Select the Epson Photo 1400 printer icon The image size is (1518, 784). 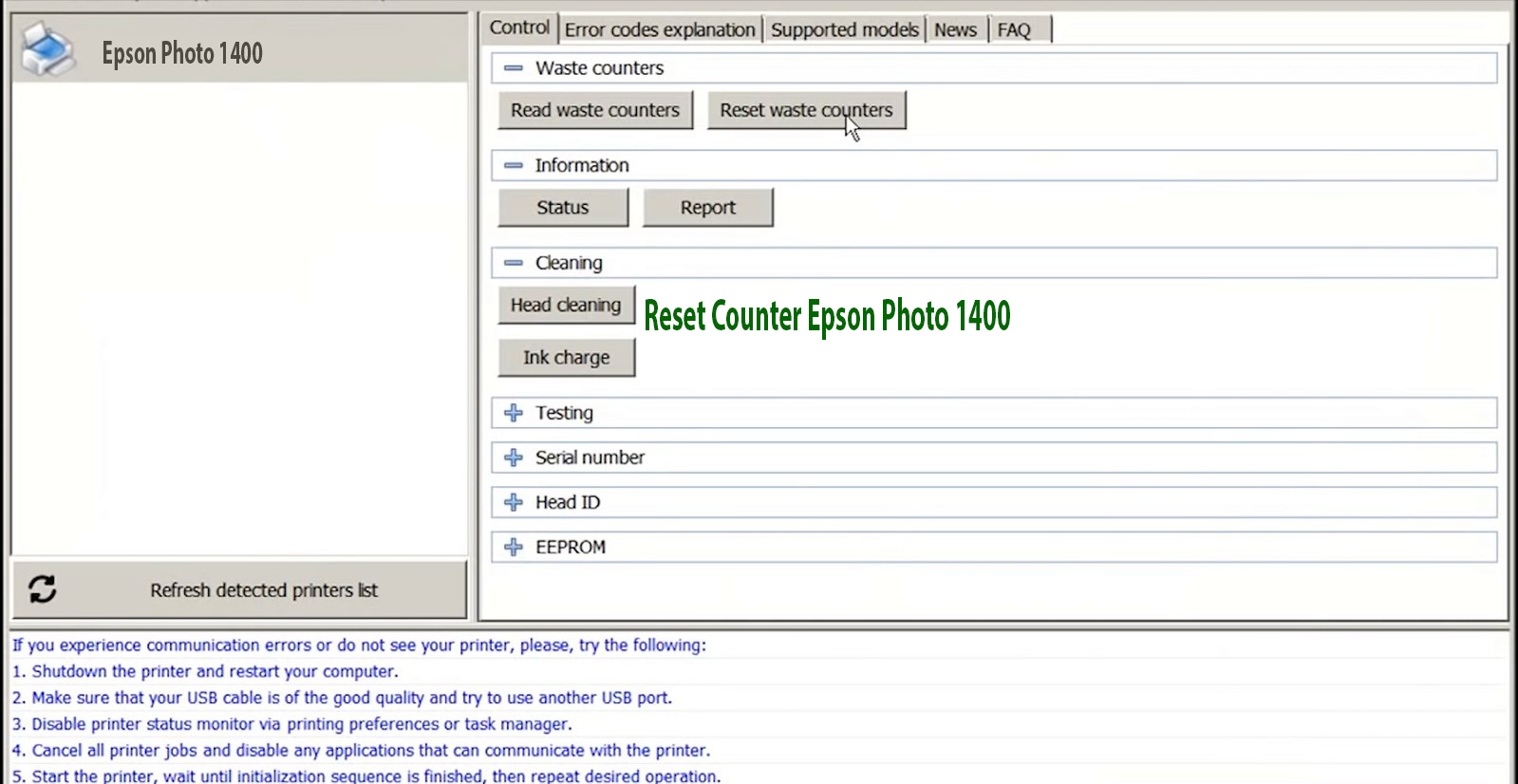click(x=47, y=50)
